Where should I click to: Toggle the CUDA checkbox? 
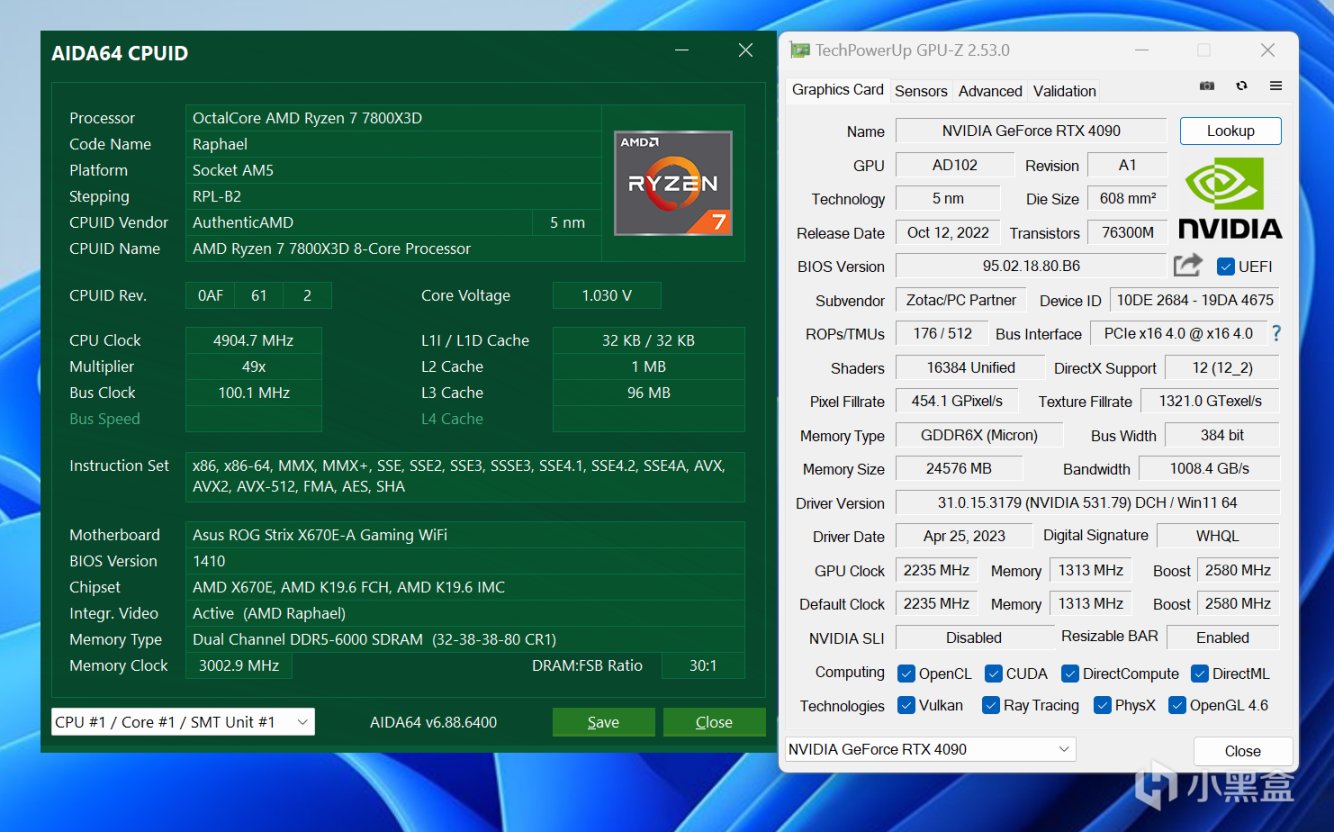click(x=993, y=674)
